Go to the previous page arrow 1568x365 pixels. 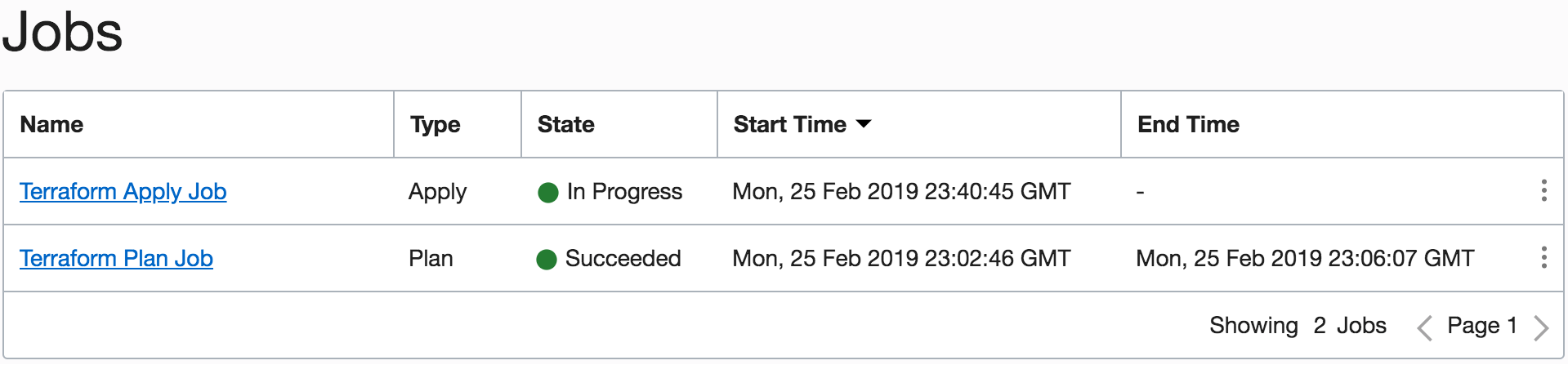1424,327
